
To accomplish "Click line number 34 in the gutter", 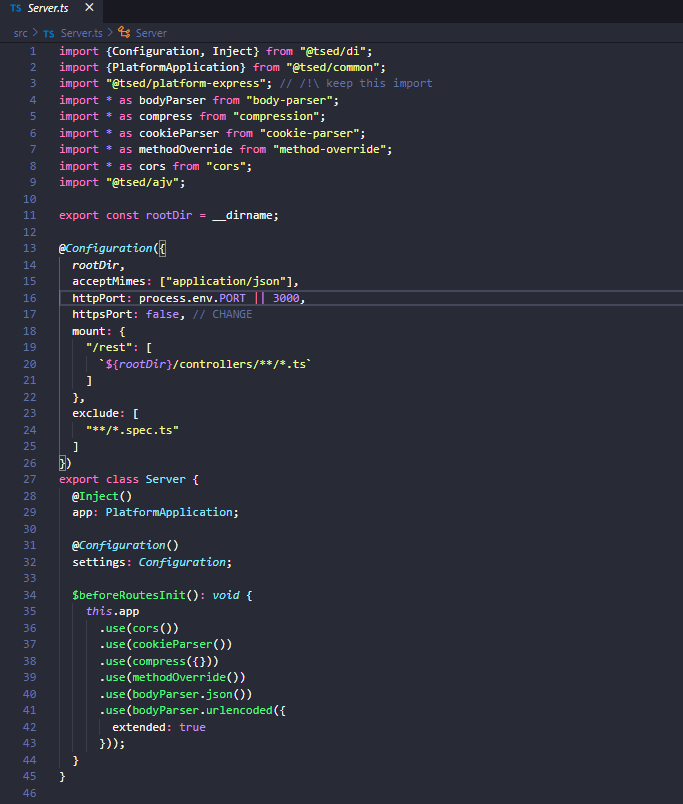I will (30, 595).
